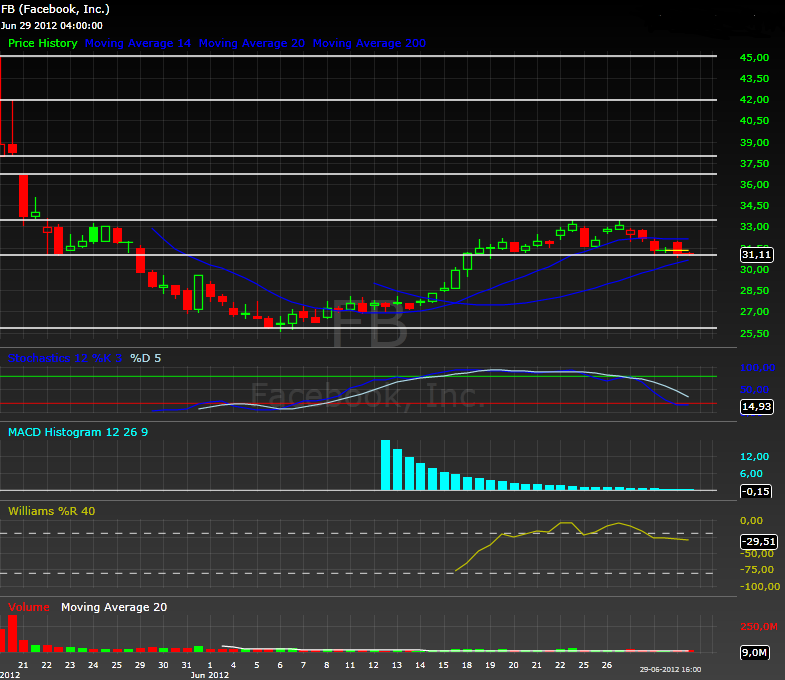The height and width of the screenshot is (680, 785).
Task: Click the 6,00 MACD axis label
Action: tap(751, 474)
